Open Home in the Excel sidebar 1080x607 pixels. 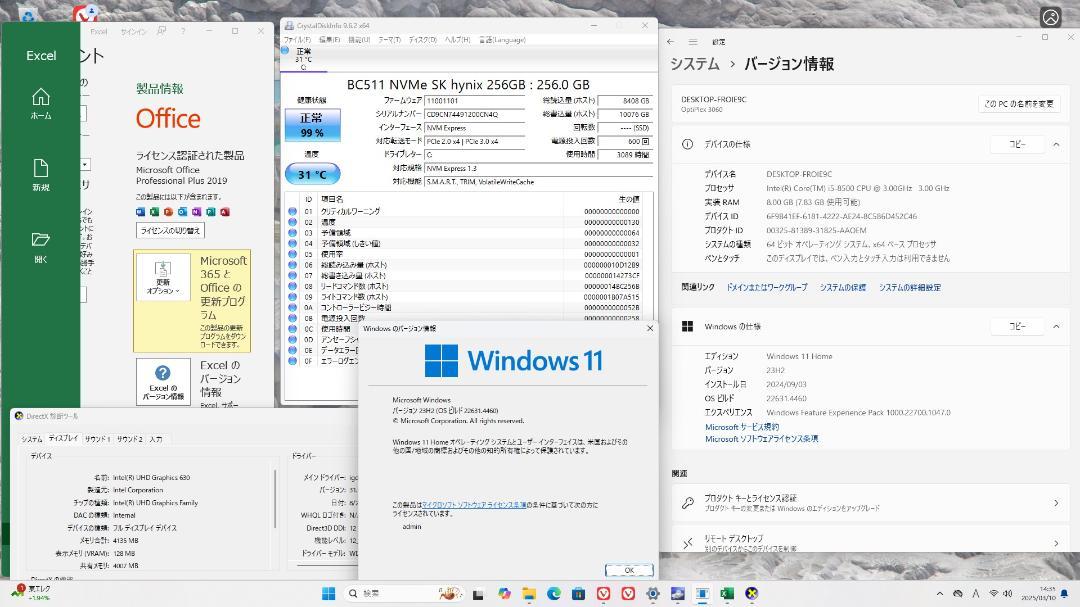coord(41,104)
